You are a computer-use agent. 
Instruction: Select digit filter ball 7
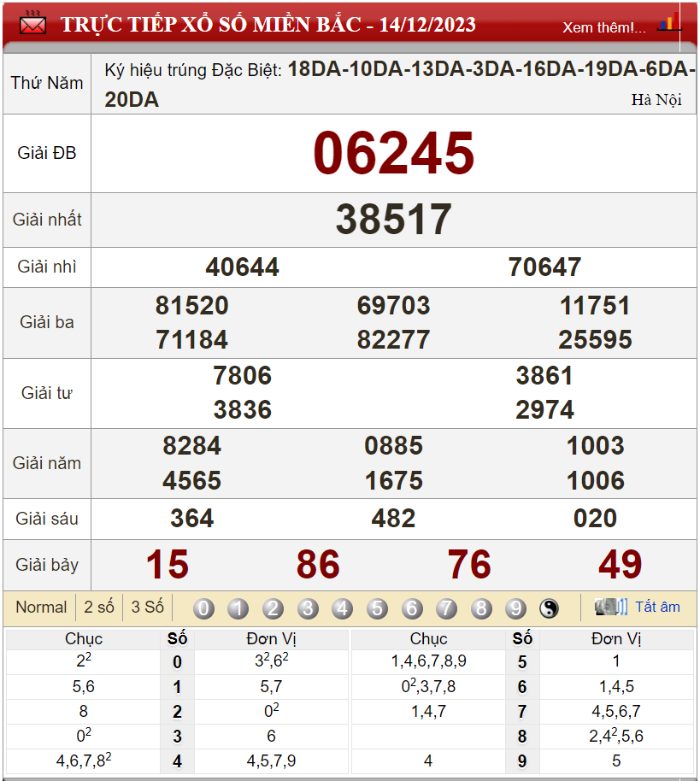point(446,608)
